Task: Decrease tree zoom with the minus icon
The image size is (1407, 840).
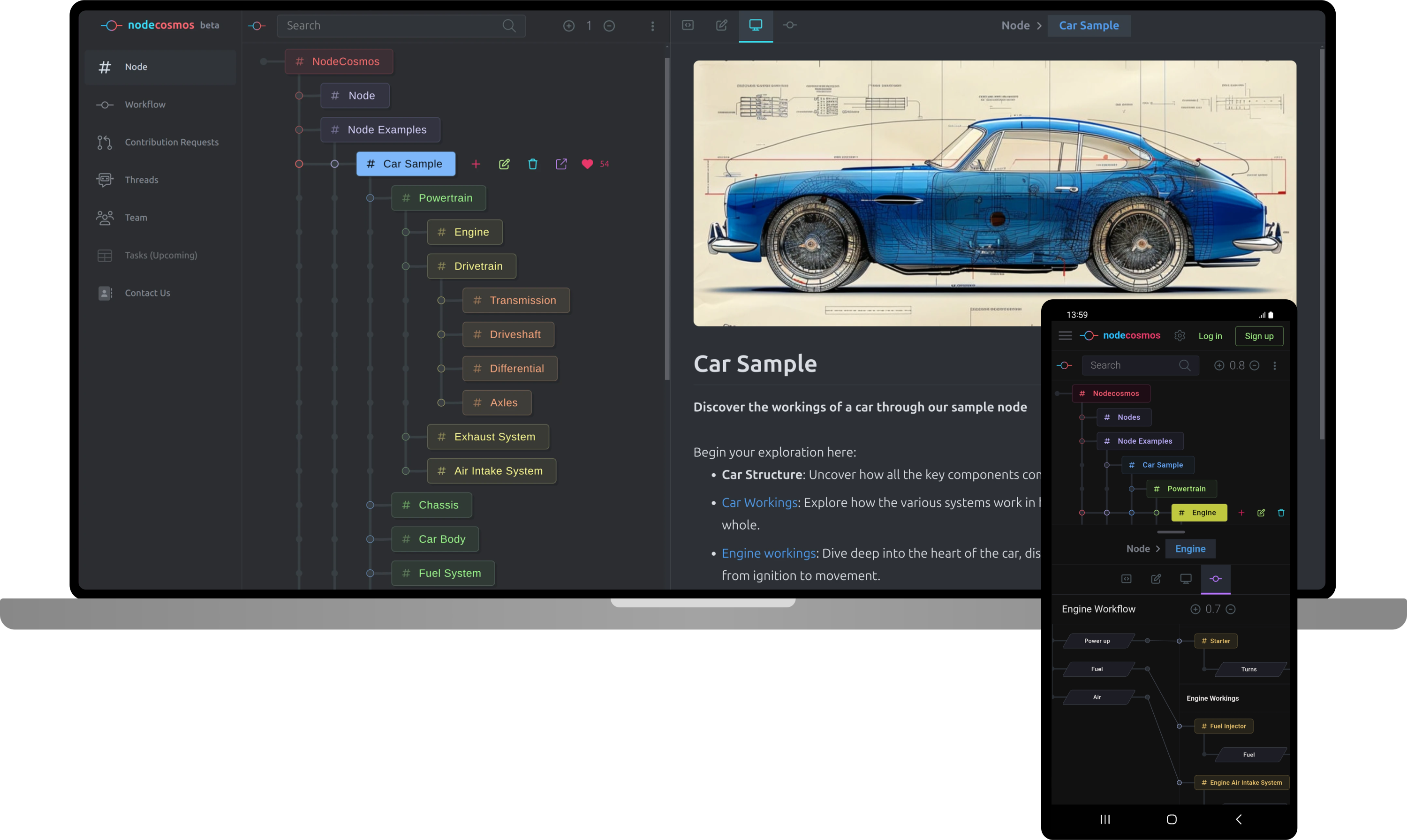Action: pos(609,25)
